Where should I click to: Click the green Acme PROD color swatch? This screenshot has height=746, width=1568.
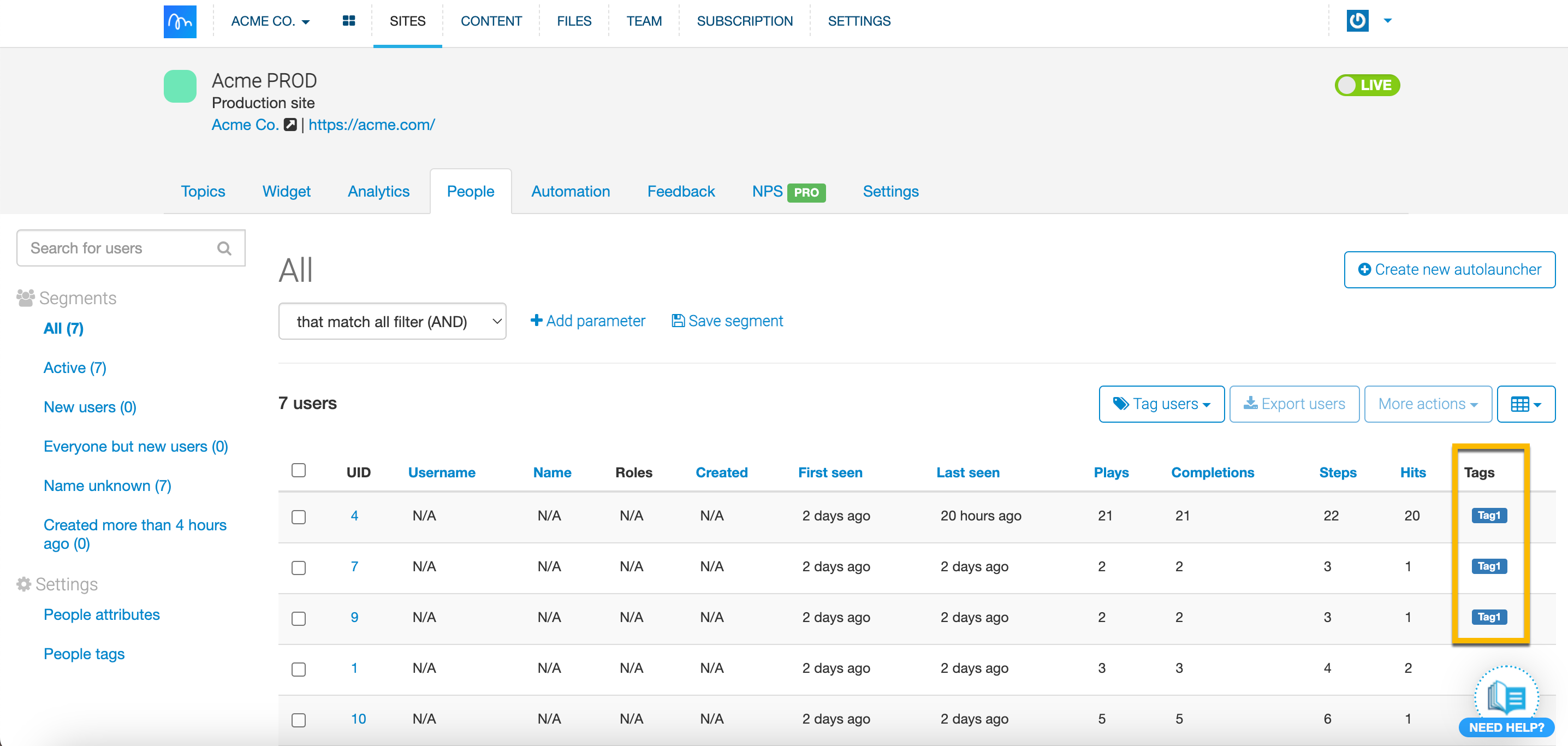(180, 86)
